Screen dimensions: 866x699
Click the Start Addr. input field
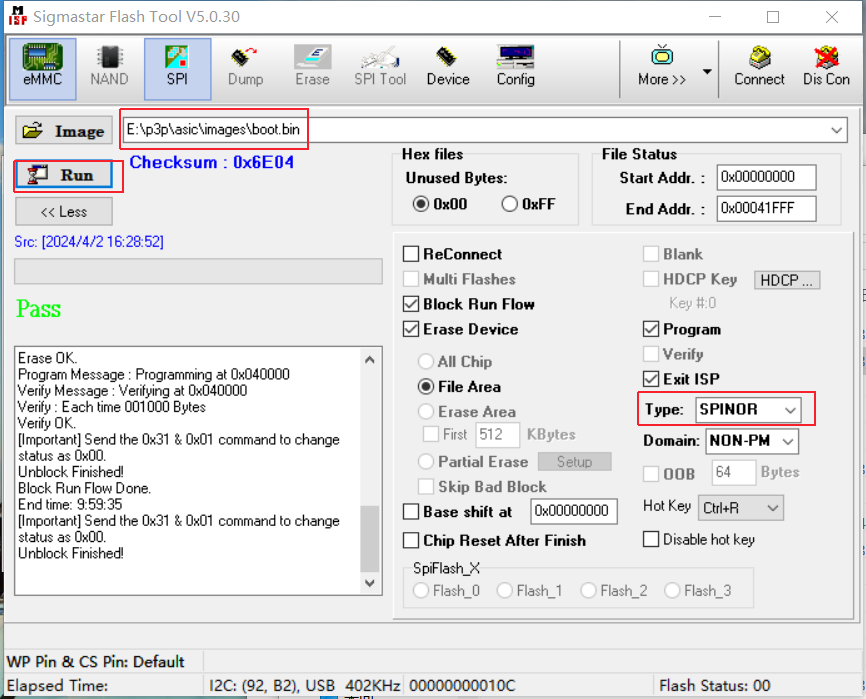click(766, 177)
